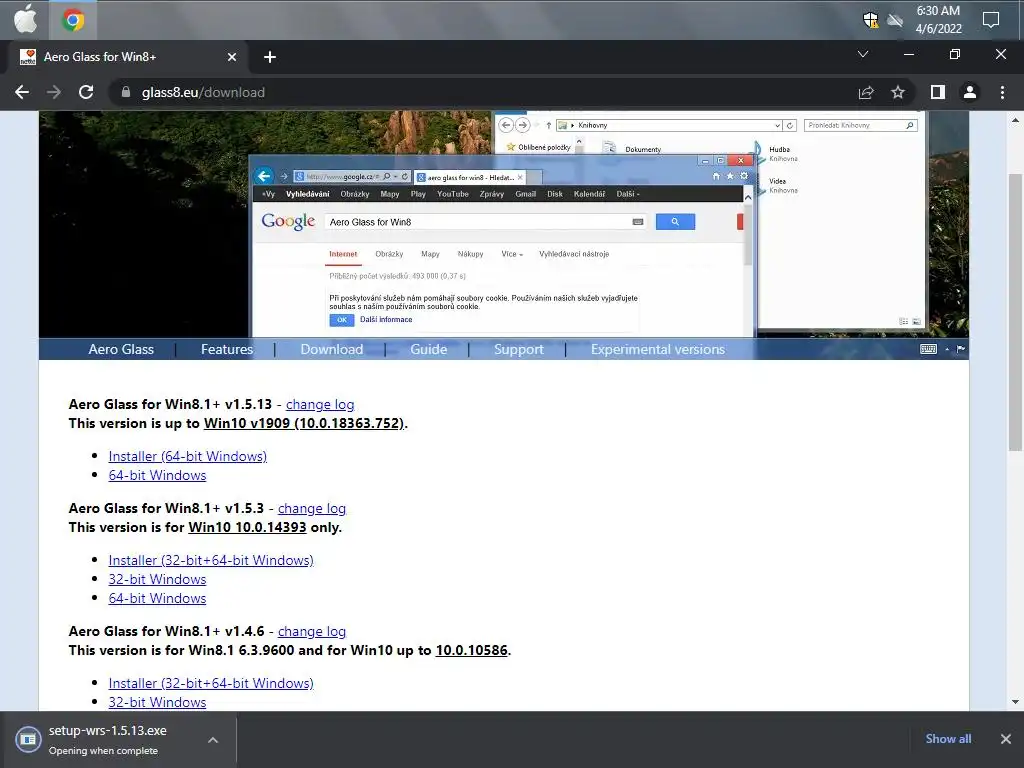Image resolution: width=1024 pixels, height=768 pixels.
Task: Click the blue OK button in the banner screenshot
Action: (342, 320)
